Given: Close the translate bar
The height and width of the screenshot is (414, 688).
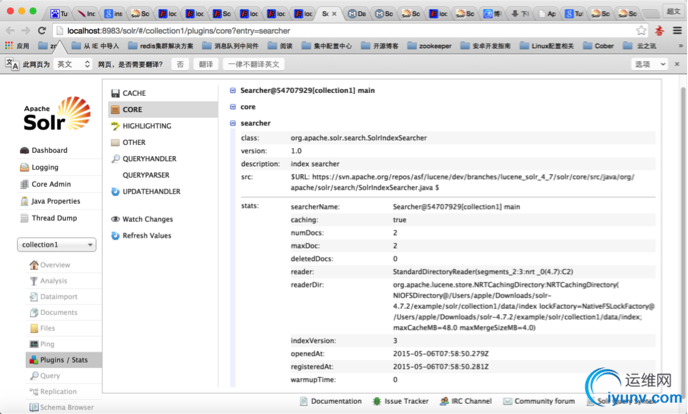Looking at the screenshot, I should click(x=677, y=64).
